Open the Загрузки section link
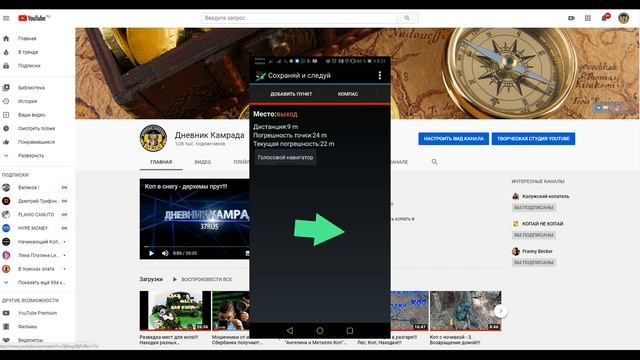640x360 pixels. pyautogui.click(x=151, y=279)
